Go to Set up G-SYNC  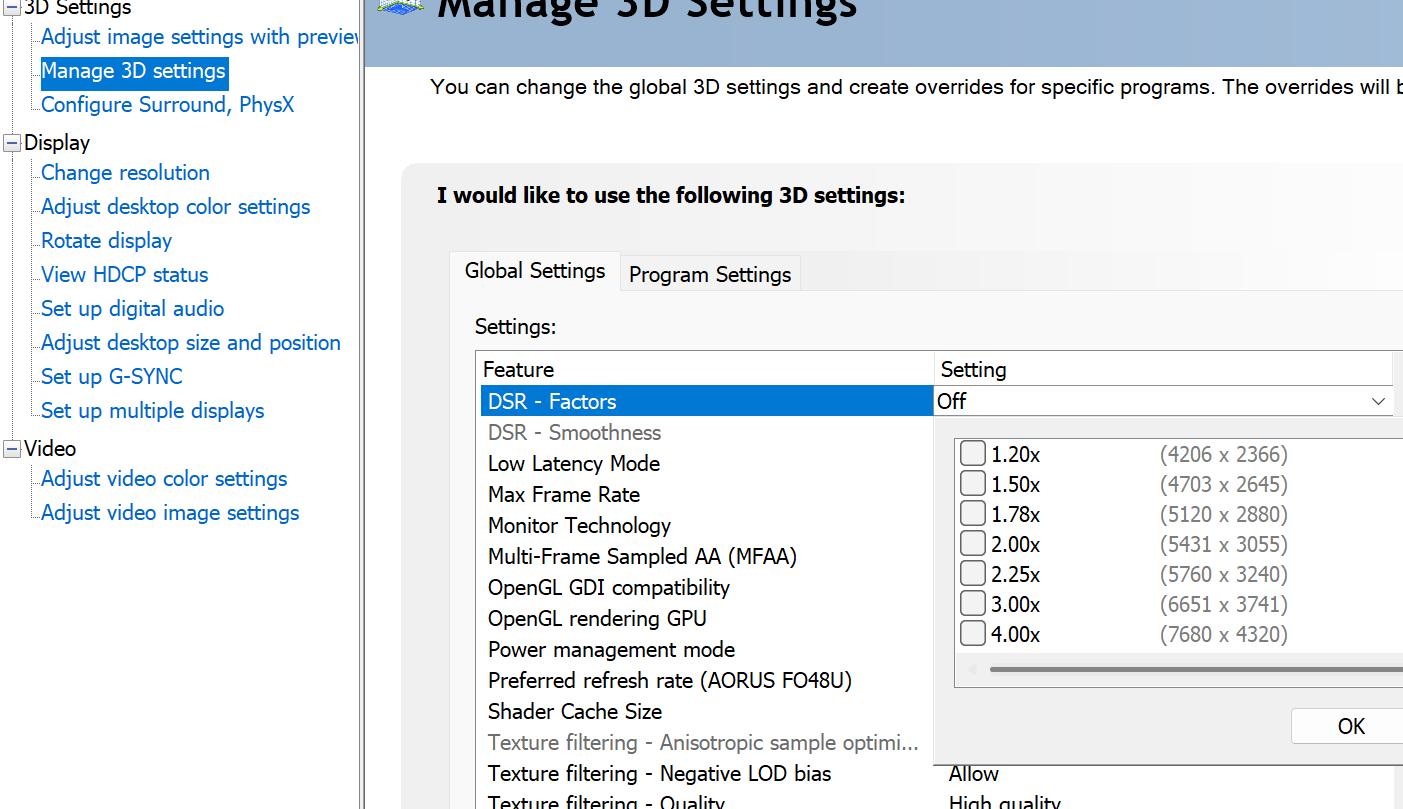tap(112, 377)
